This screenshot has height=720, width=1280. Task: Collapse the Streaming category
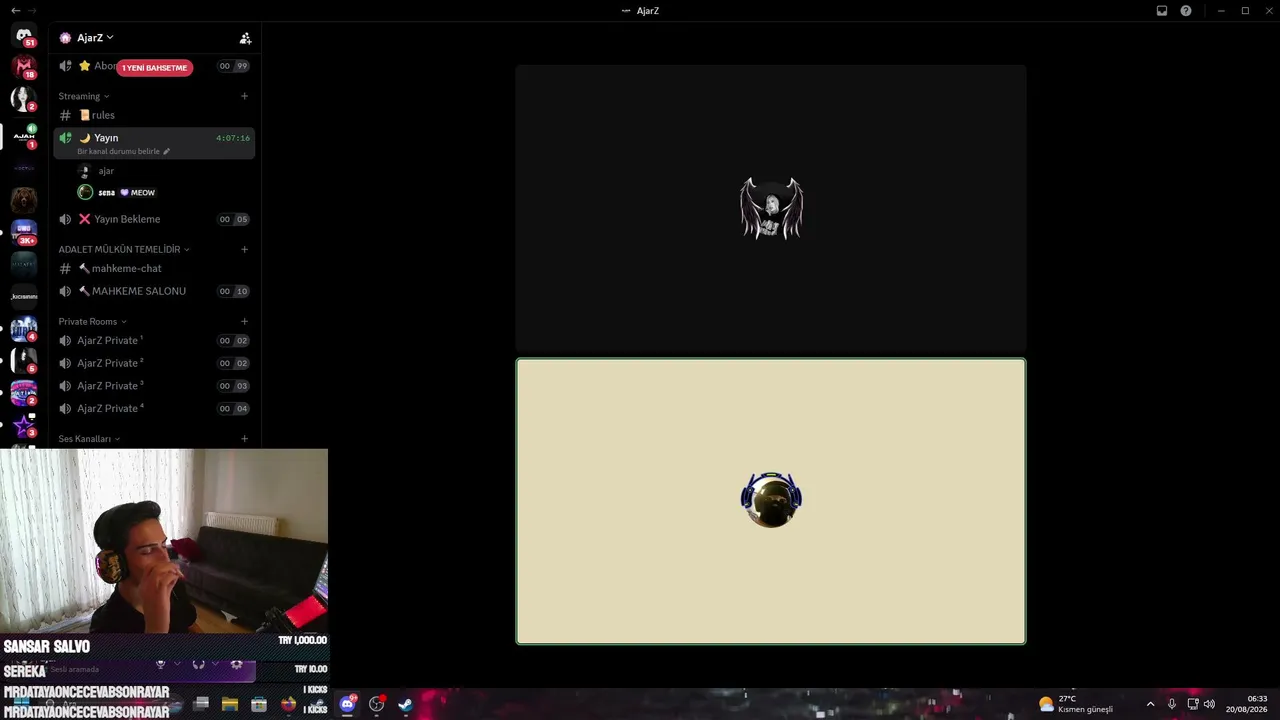(x=84, y=96)
